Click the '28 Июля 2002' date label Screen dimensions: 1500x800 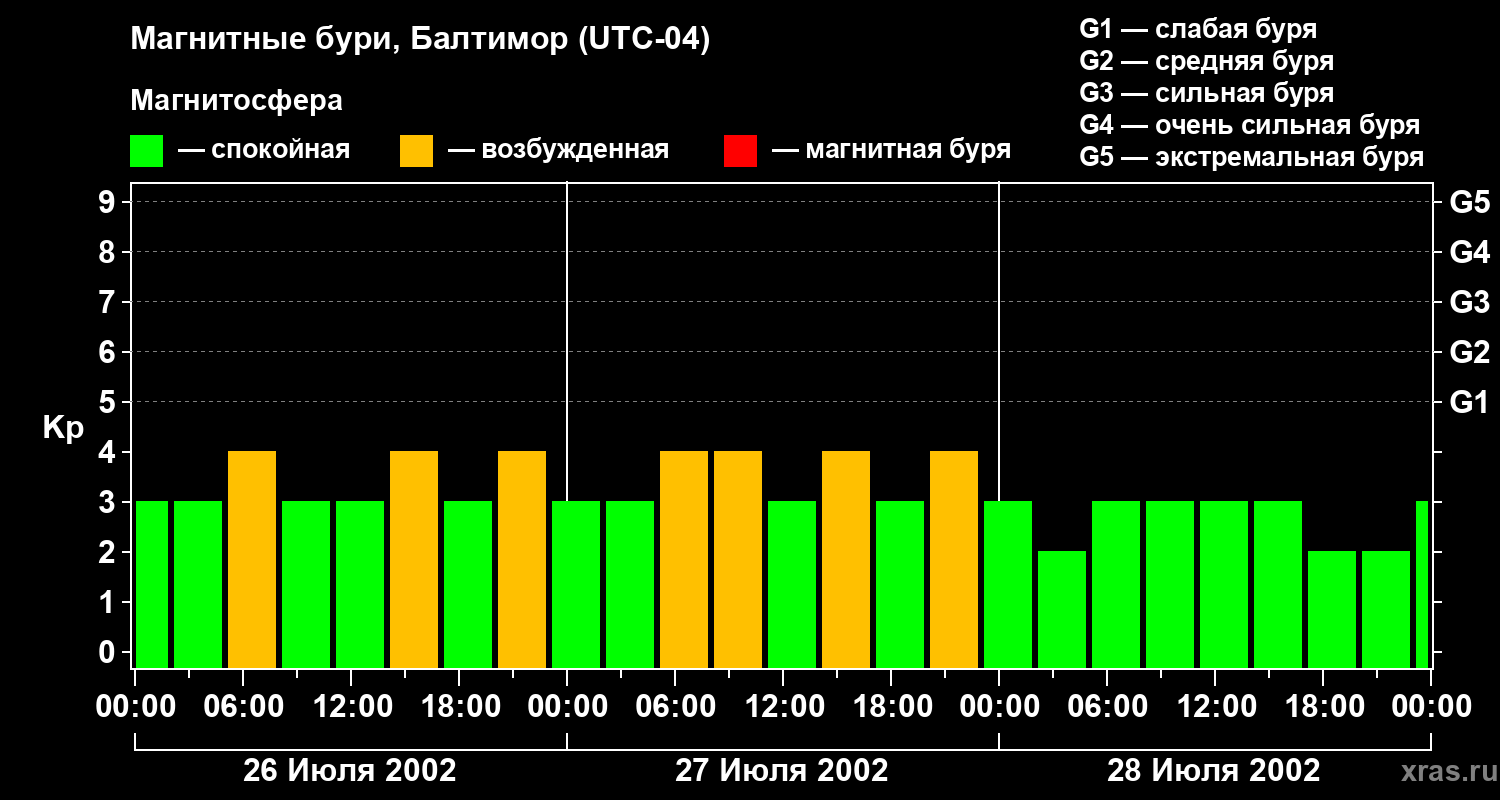point(1213,771)
